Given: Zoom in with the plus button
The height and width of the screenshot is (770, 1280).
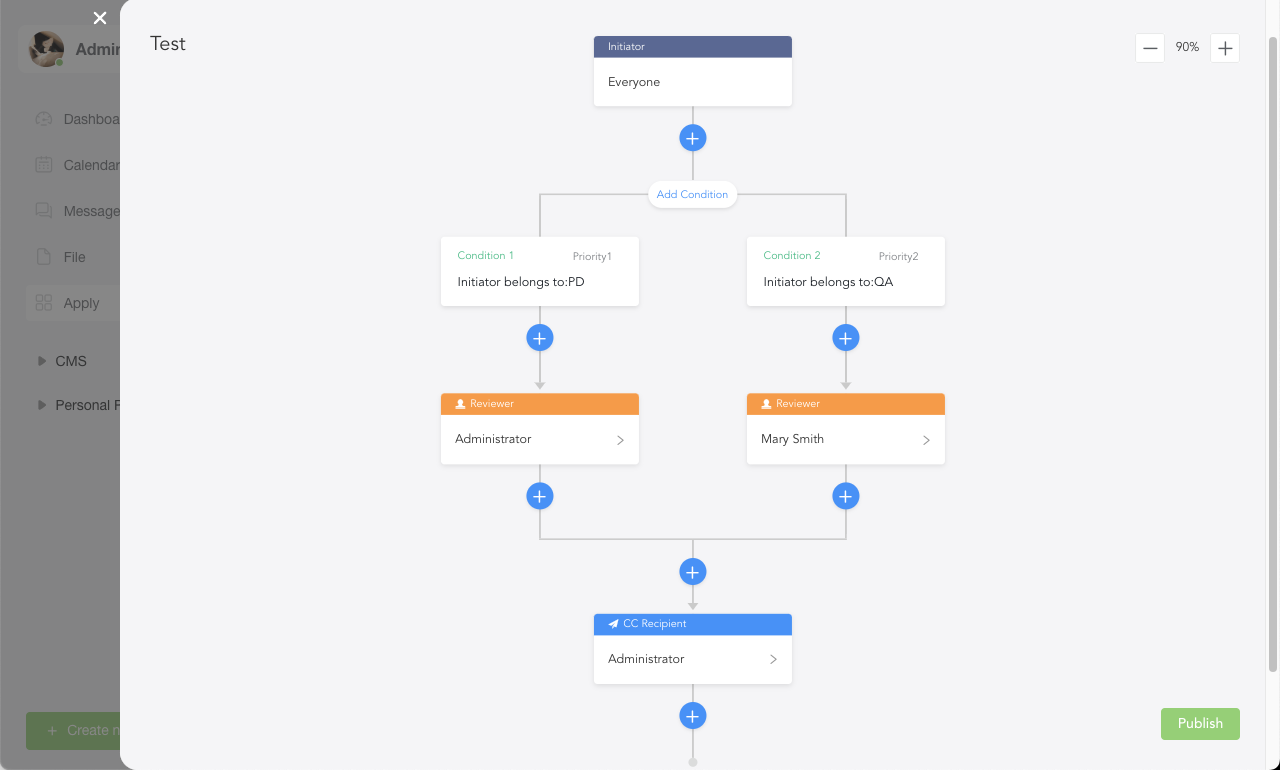Looking at the screenshot, I should (1225, 48).
